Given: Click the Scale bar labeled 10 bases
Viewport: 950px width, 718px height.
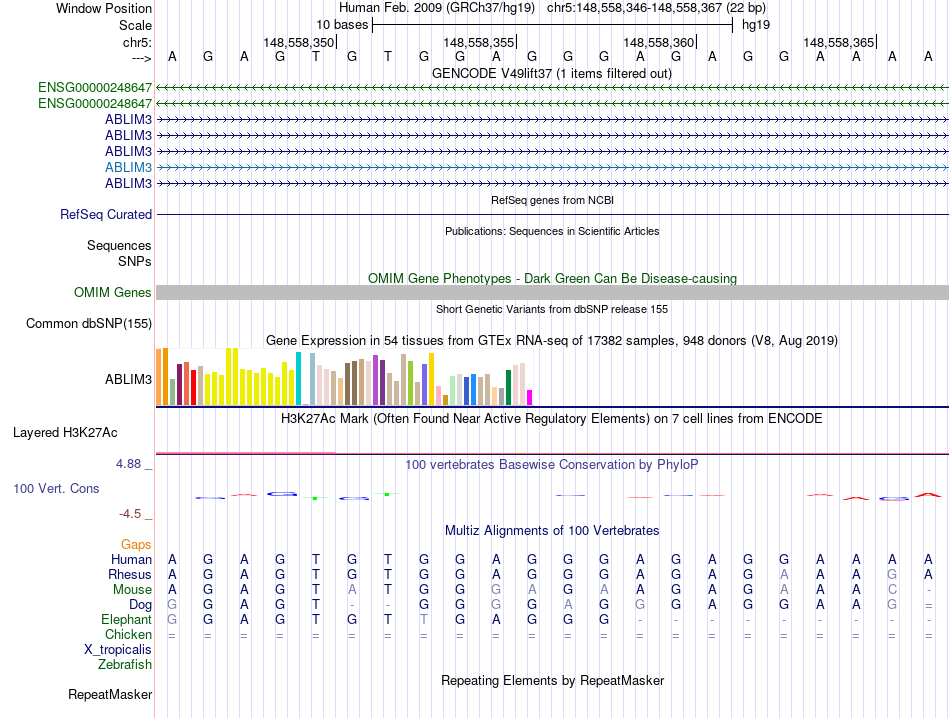Looking at the screenshot, I should pyautogui.click(x=551, y=24).
